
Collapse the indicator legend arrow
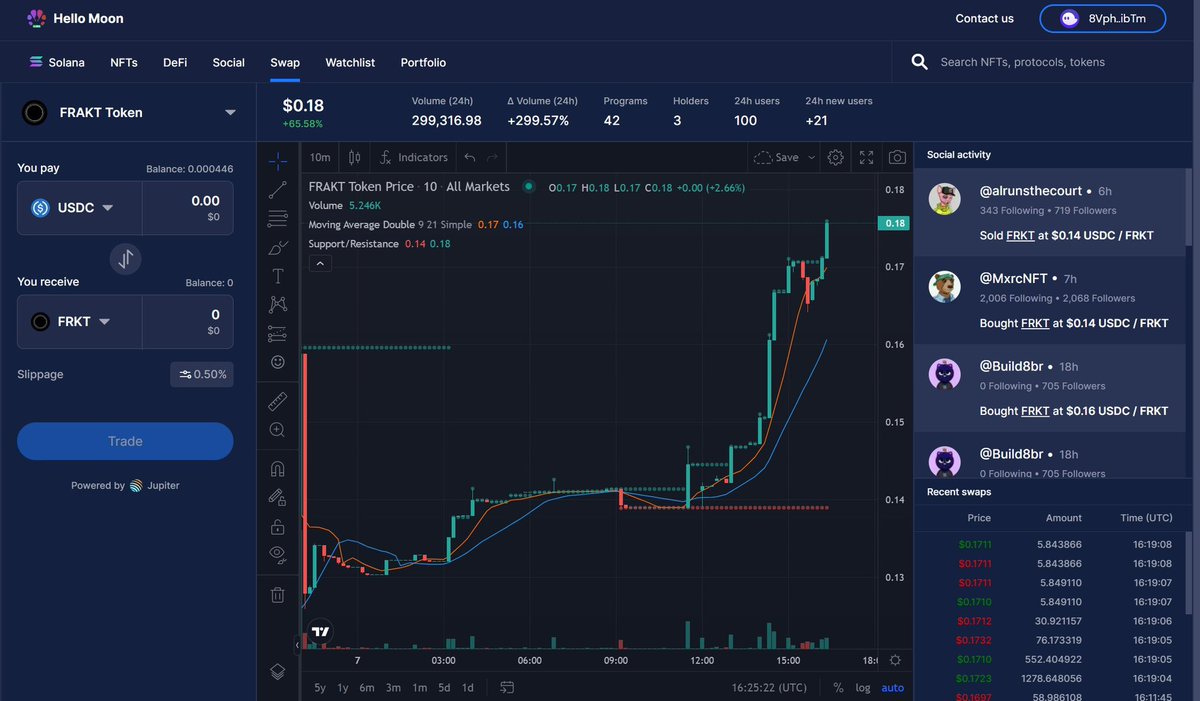tap(320, 264)
